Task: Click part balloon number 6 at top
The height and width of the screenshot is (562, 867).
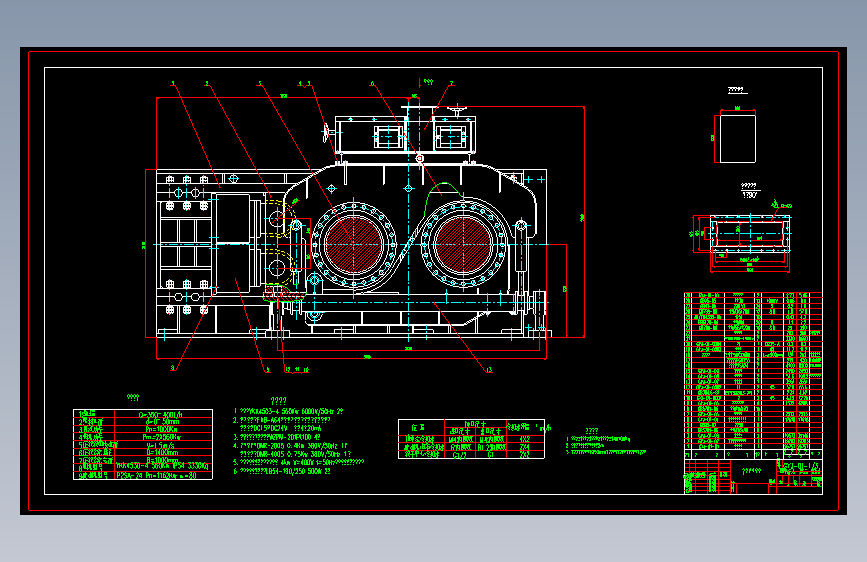Action: [x=372, y=84]
